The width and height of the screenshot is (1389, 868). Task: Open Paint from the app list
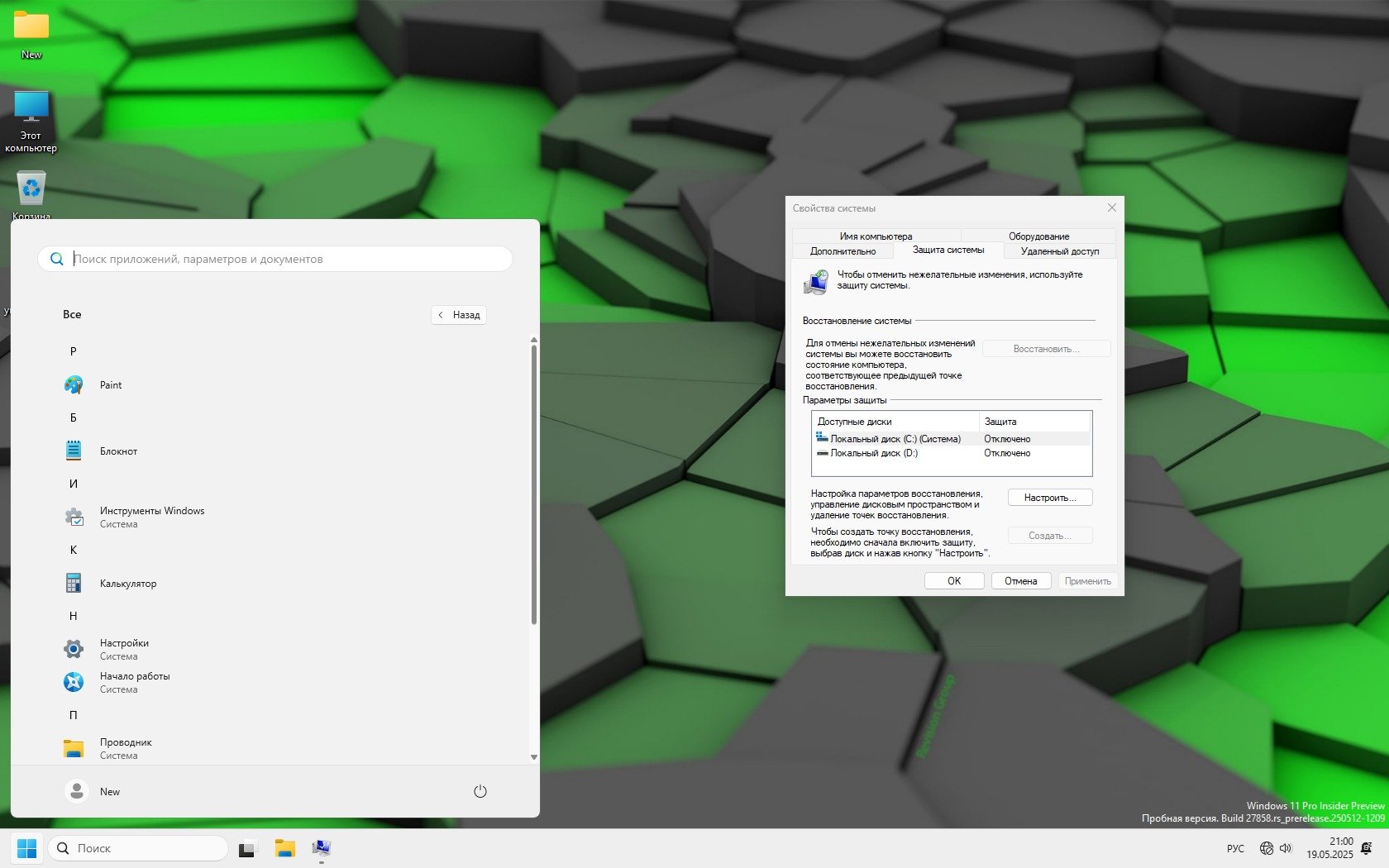click(110, 385)
